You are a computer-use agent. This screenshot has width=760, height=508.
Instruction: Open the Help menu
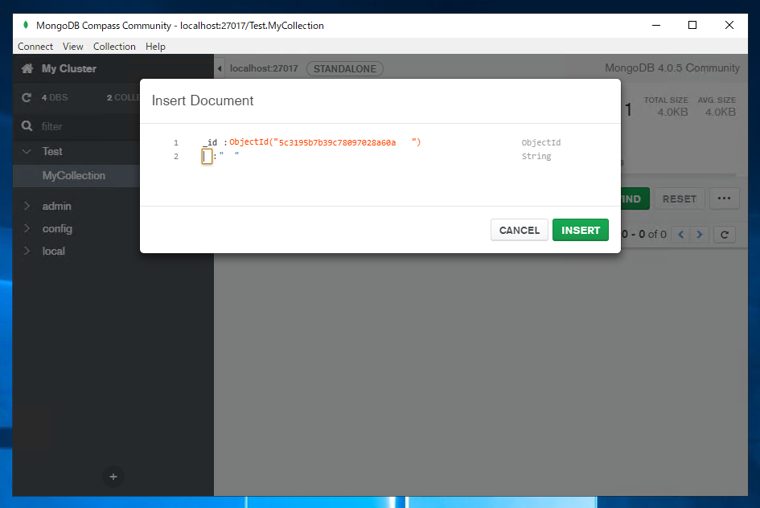155,47
